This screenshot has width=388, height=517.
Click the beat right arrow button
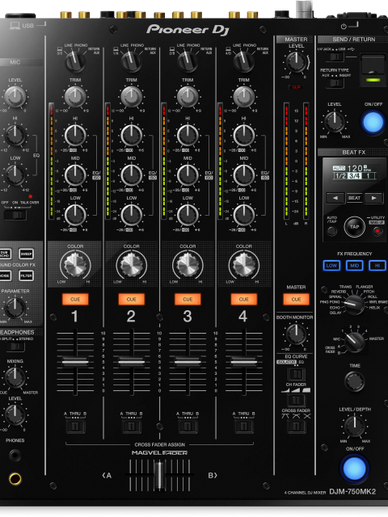click(373, 198)
